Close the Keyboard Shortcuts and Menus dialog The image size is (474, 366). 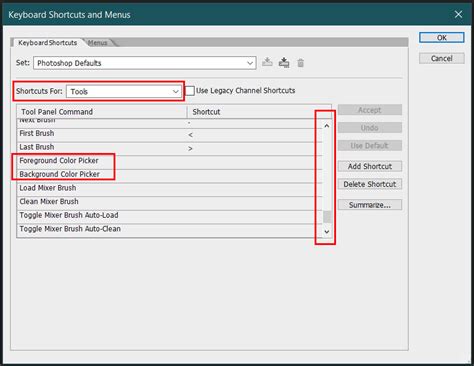458,14
